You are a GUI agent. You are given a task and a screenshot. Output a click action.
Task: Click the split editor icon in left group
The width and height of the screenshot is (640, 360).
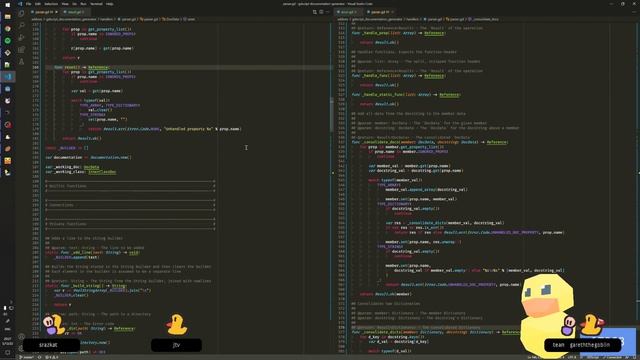click(x=321, y=12)
